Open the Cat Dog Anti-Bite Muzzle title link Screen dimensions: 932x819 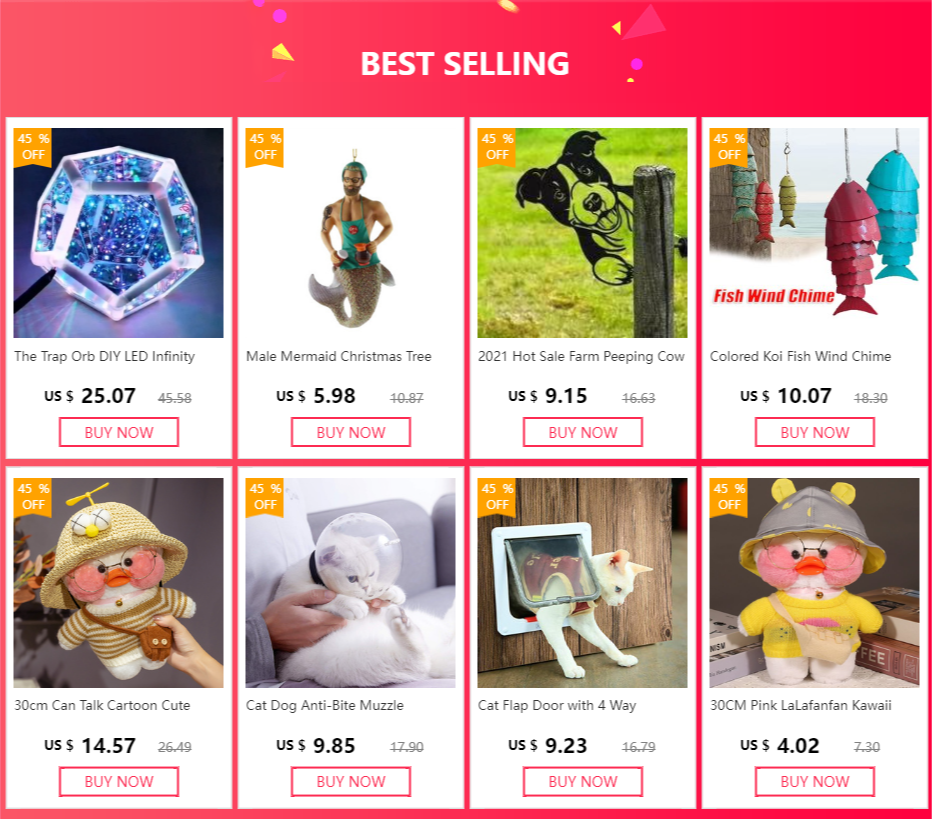point(325,705)
